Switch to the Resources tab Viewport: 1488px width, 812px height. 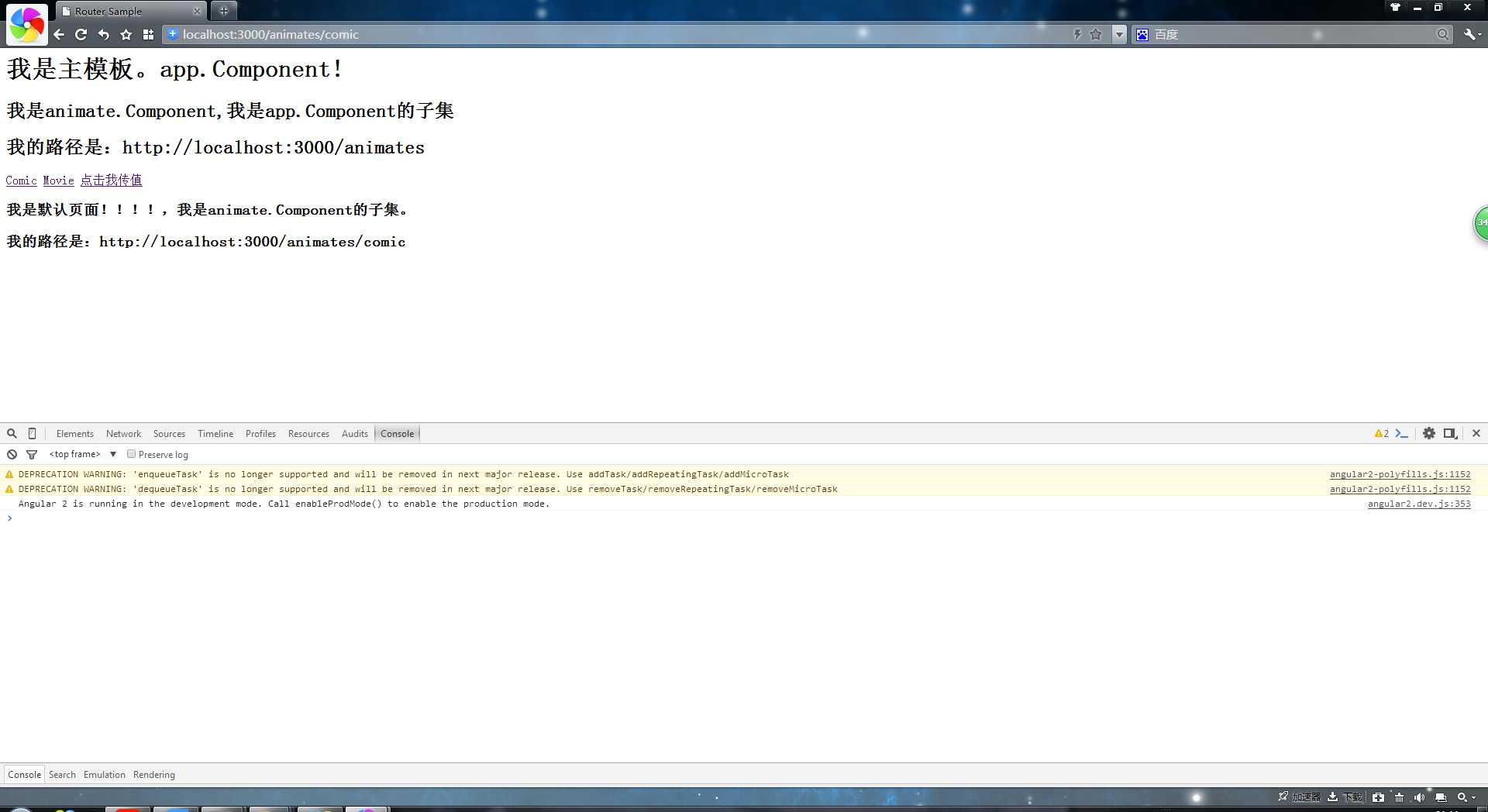tap(308, 434)
